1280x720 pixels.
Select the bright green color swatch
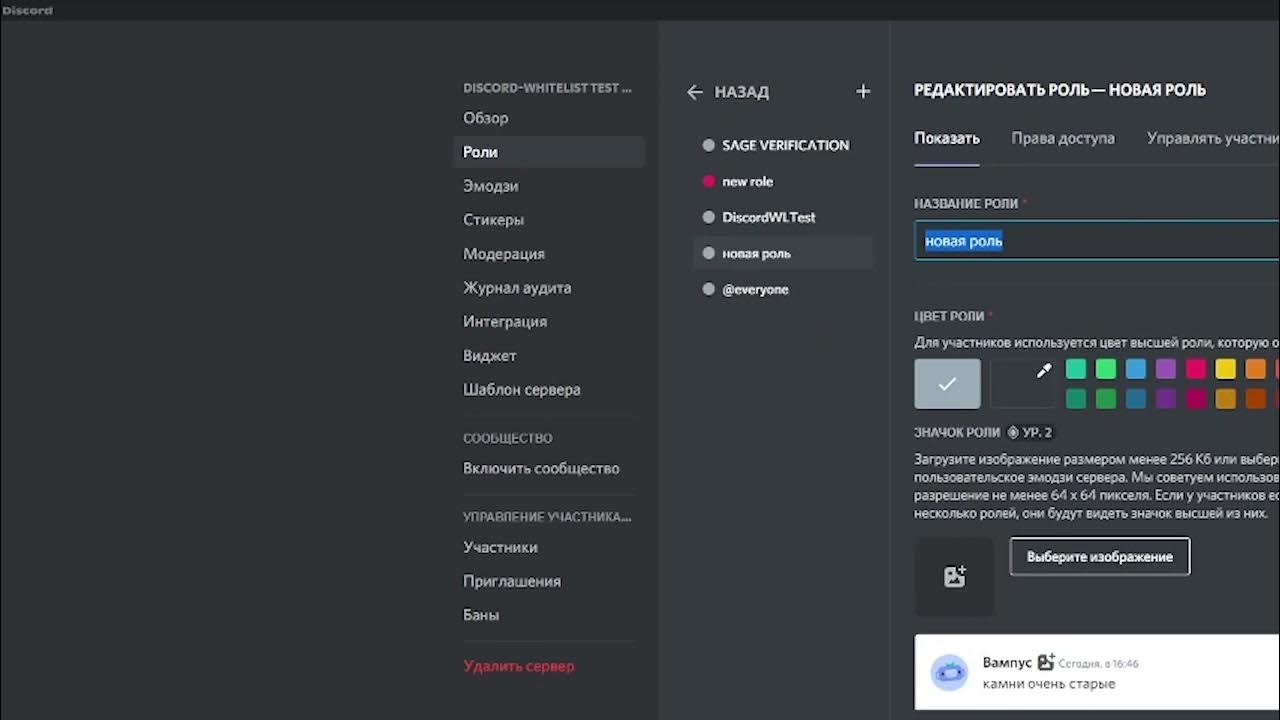pos(1105,369)
